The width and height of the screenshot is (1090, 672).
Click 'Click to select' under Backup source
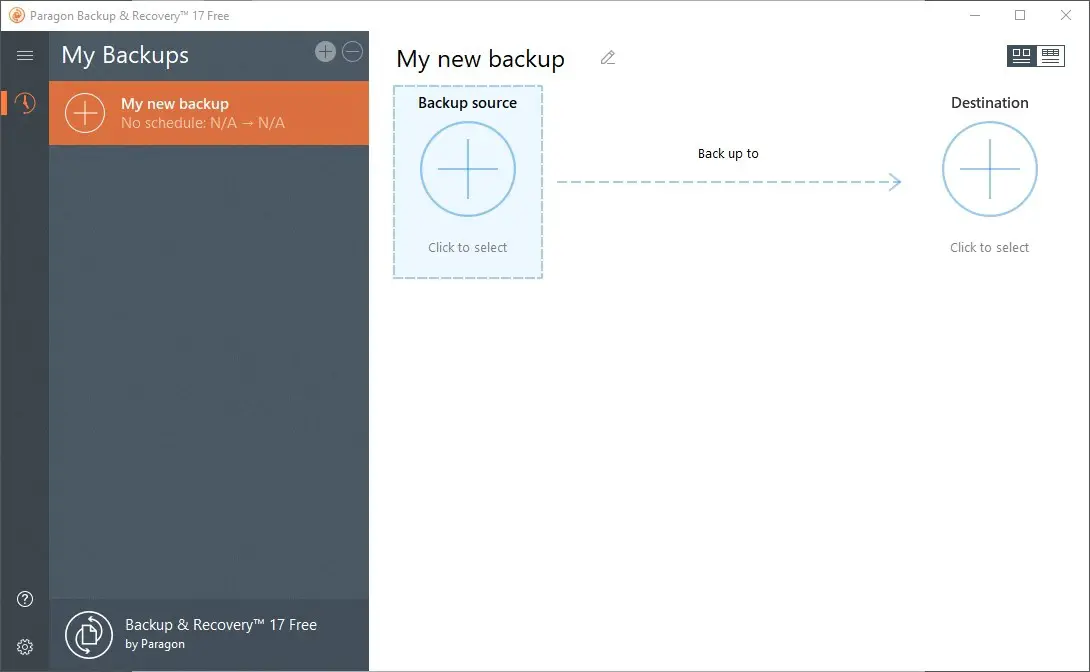[468, 247]
